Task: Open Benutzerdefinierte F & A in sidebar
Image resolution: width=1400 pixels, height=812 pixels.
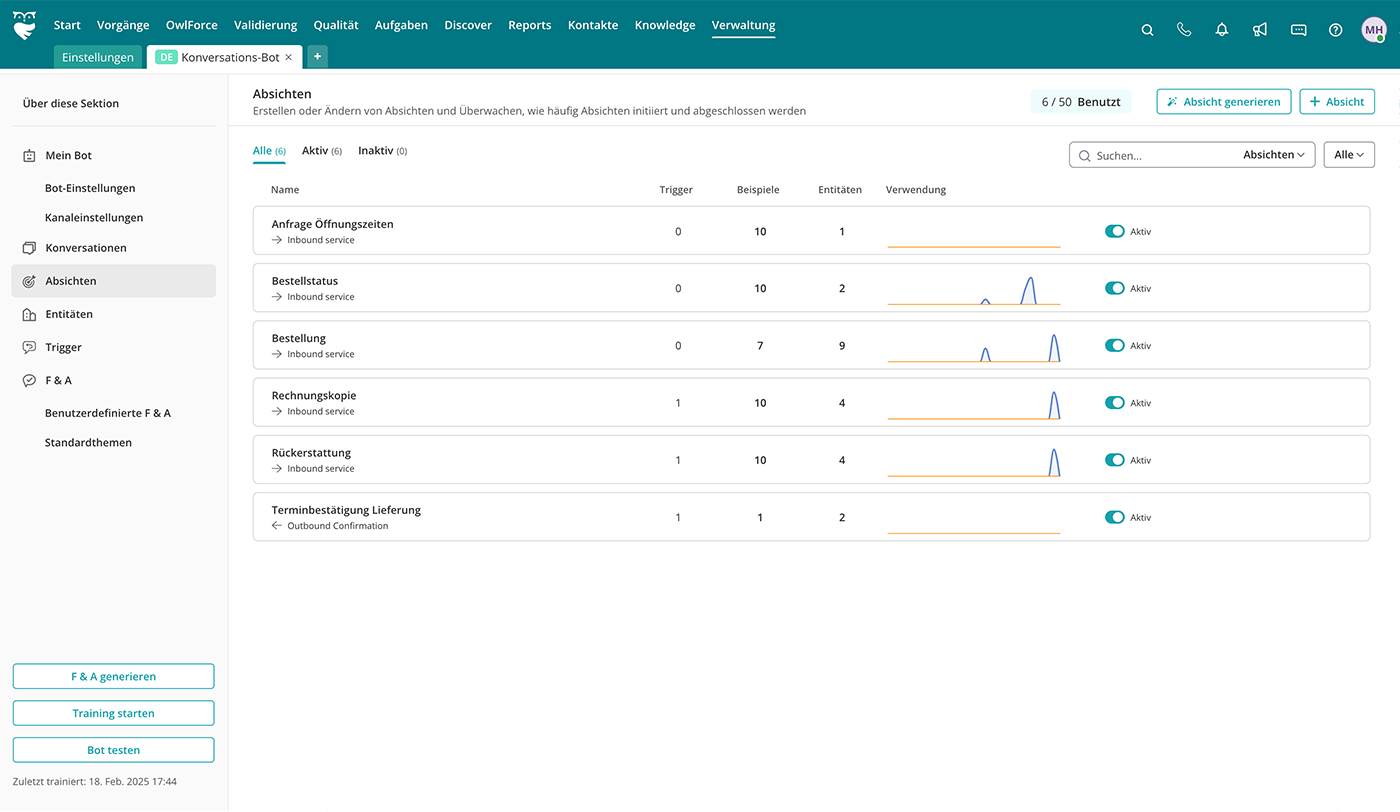Action: pos(108,413)
